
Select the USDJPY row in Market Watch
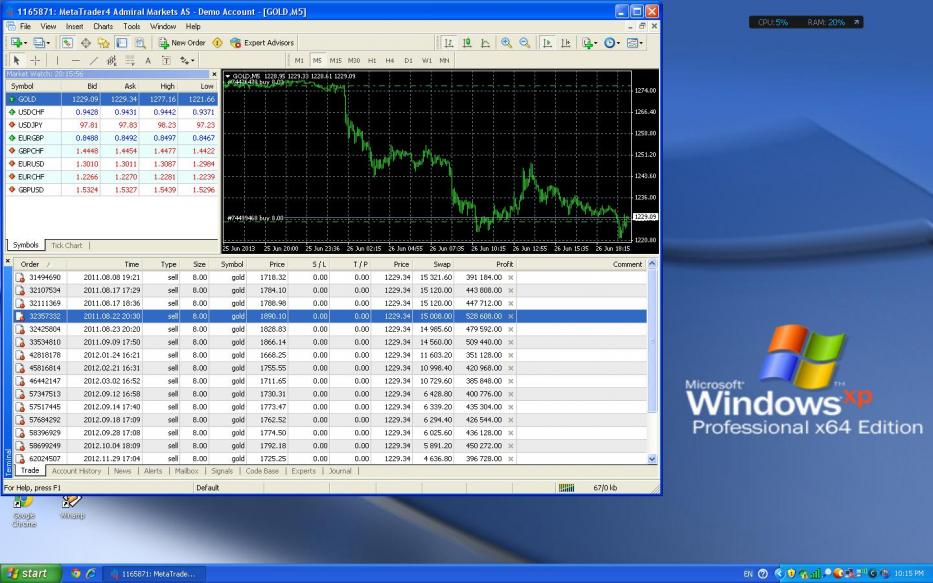[112, 125]
